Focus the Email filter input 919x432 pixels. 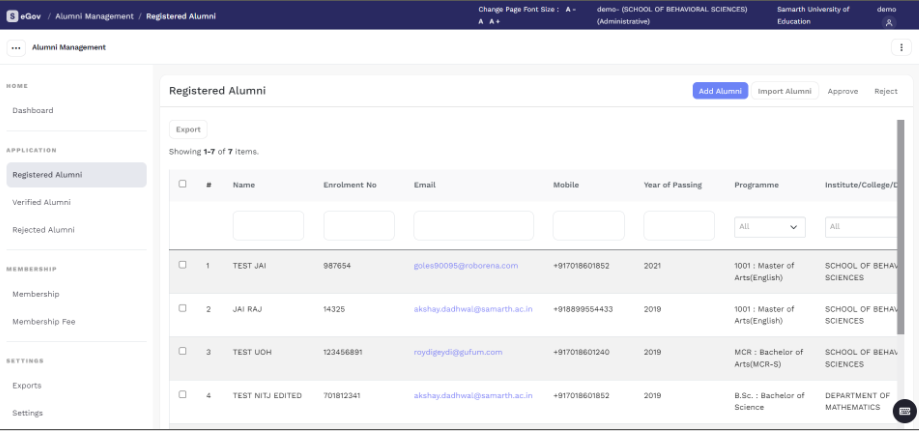point(474,226)
